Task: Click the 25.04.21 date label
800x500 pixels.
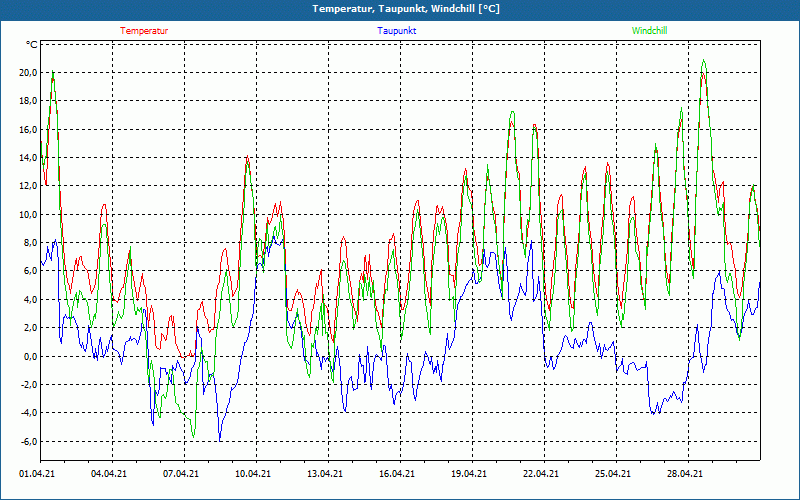Action: (612, 473)
